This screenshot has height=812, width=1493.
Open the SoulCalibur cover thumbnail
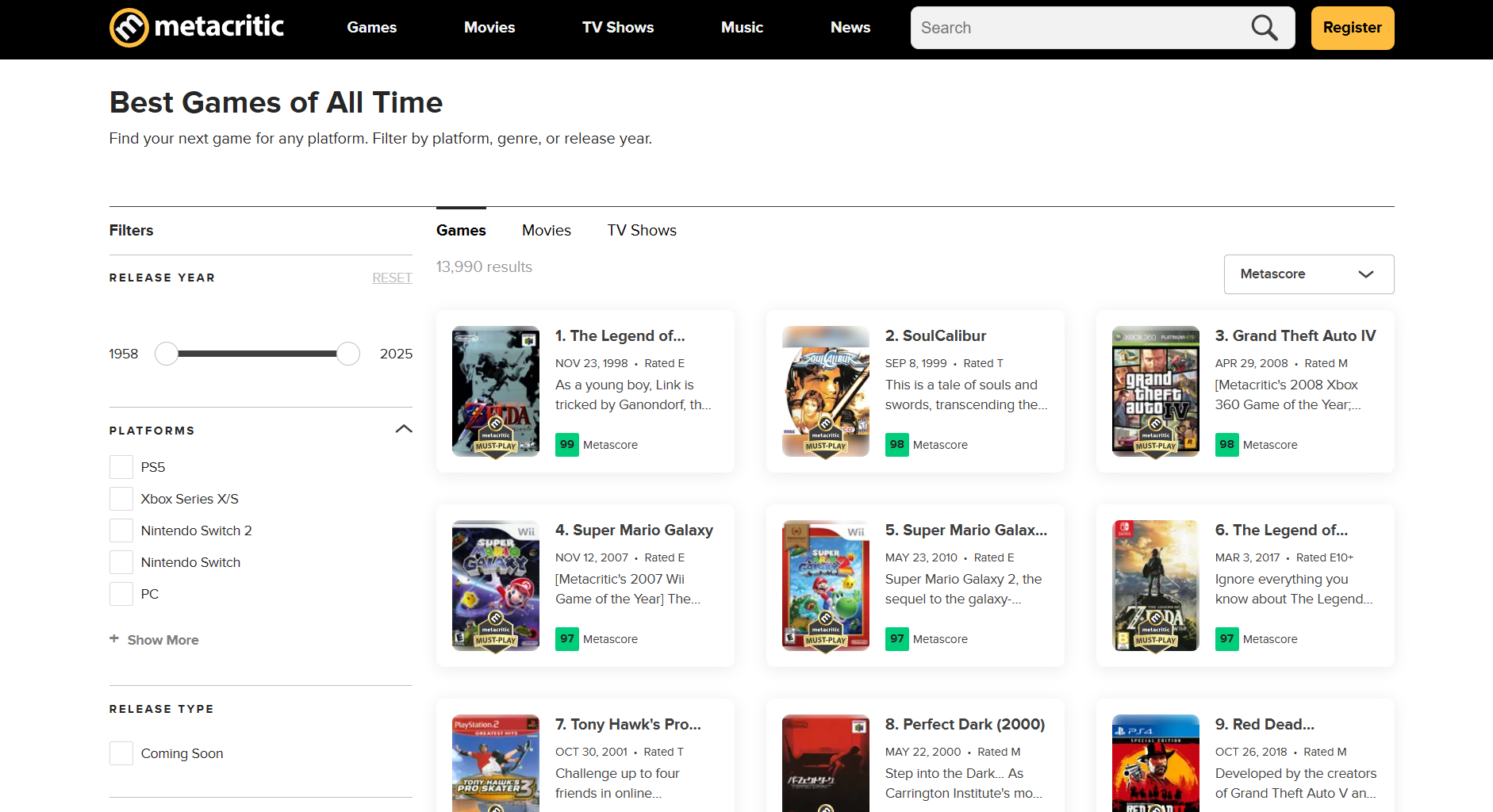[826, 392]
